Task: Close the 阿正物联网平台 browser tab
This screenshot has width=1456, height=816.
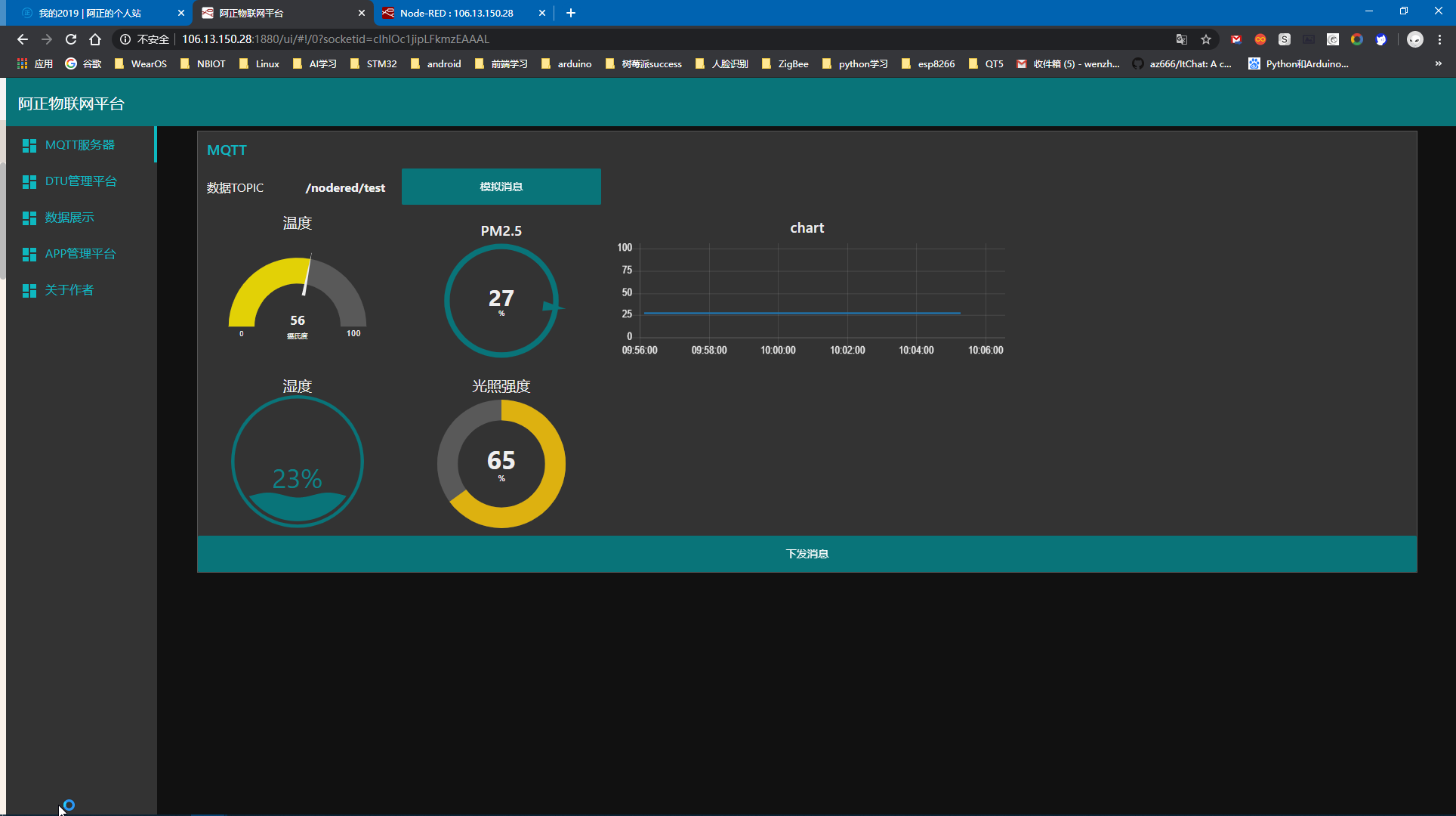Action: click(362, 13)
